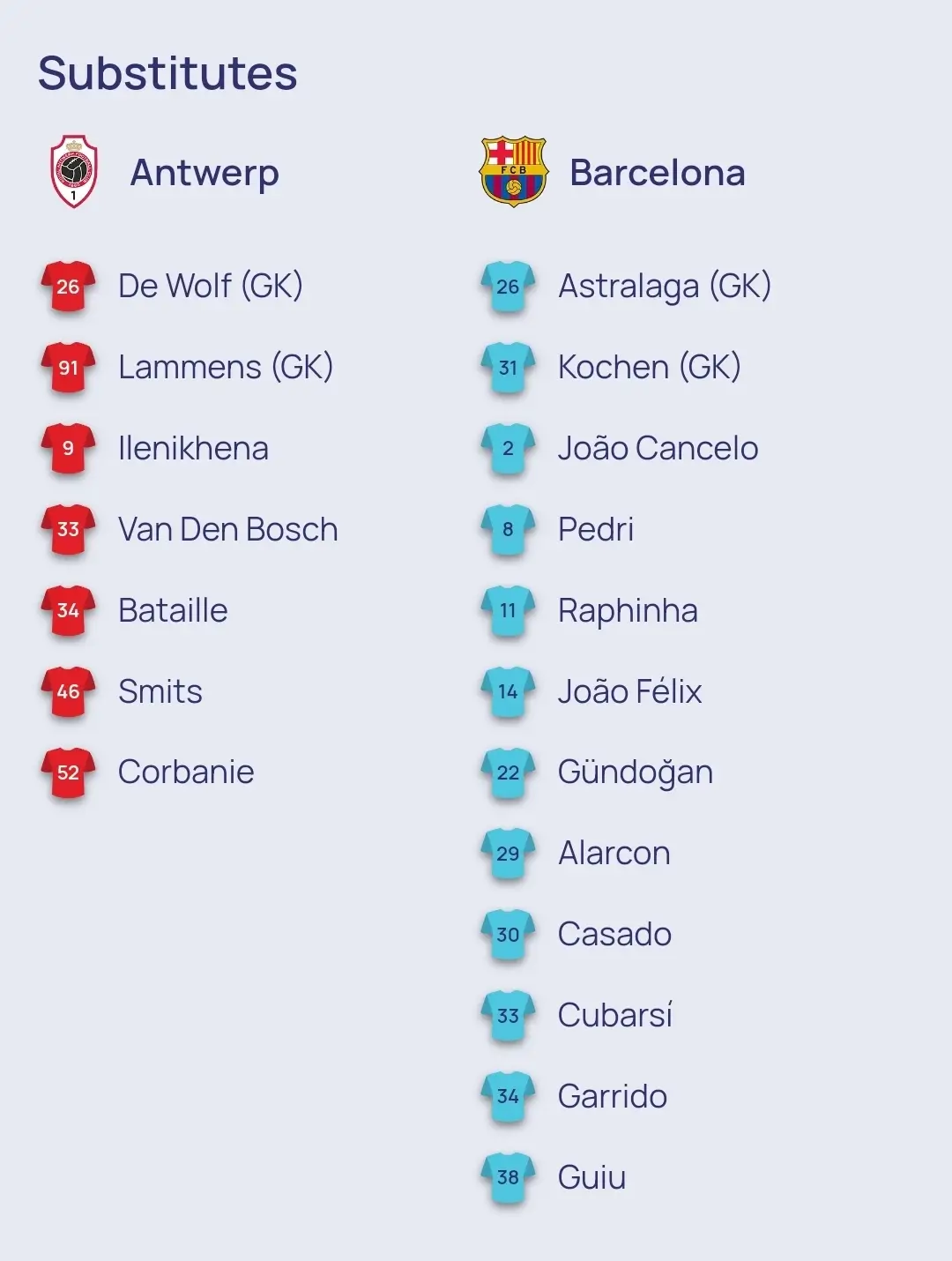Select player Cubarsí
The image size is (952, 1261).
tap(614, 1015)
